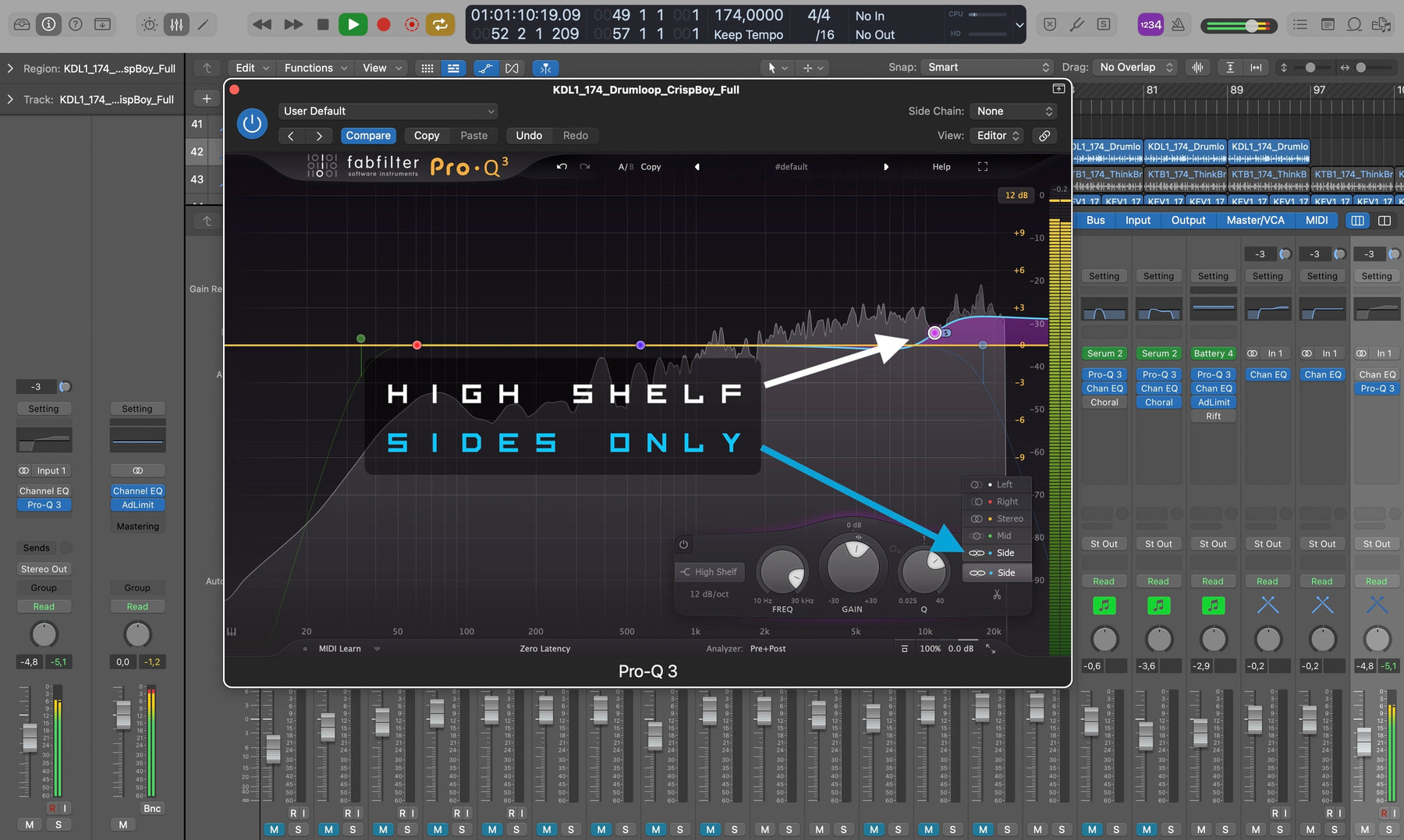
Task: Select Mid in stereo placement menu
Action: point(996,536)
